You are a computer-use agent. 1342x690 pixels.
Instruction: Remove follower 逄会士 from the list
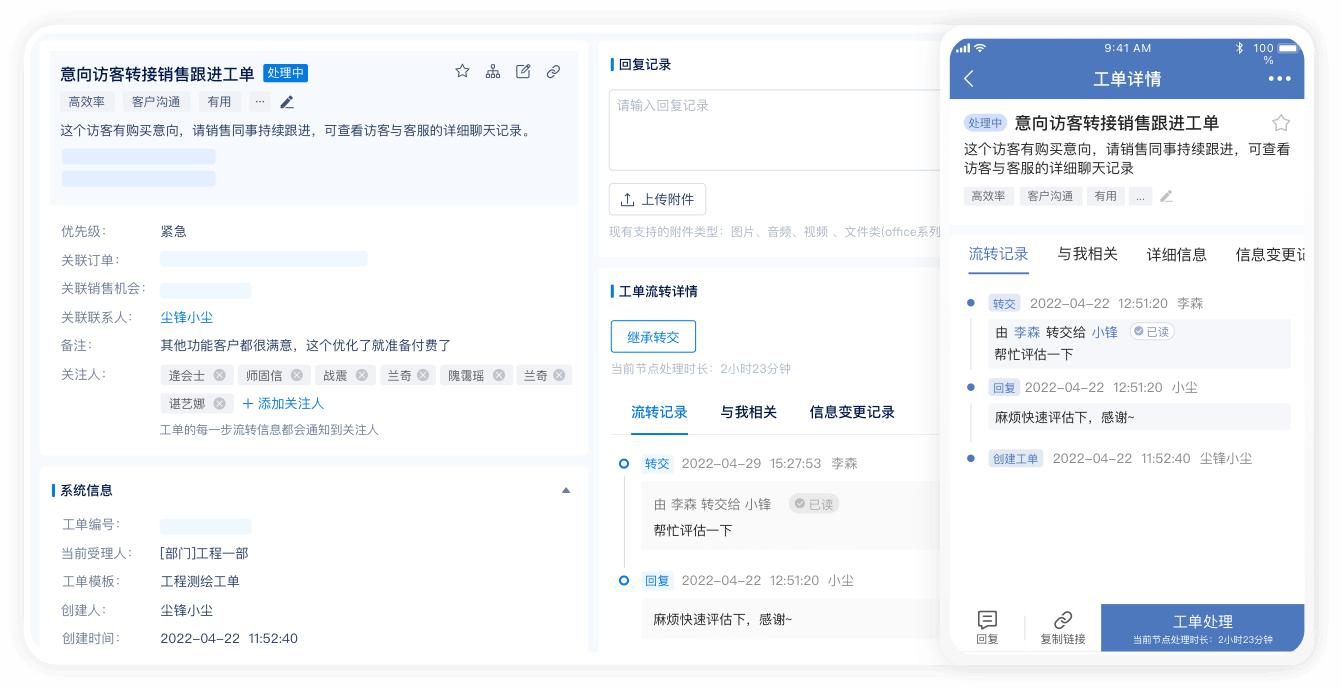(219, 375)
